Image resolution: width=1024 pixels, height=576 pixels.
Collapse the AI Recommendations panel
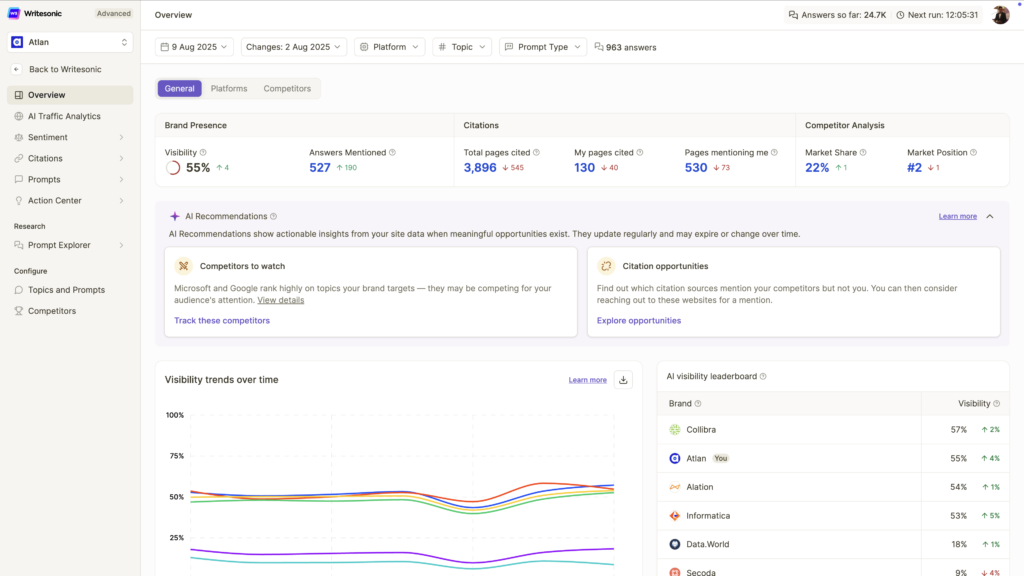tap(989, 214)
